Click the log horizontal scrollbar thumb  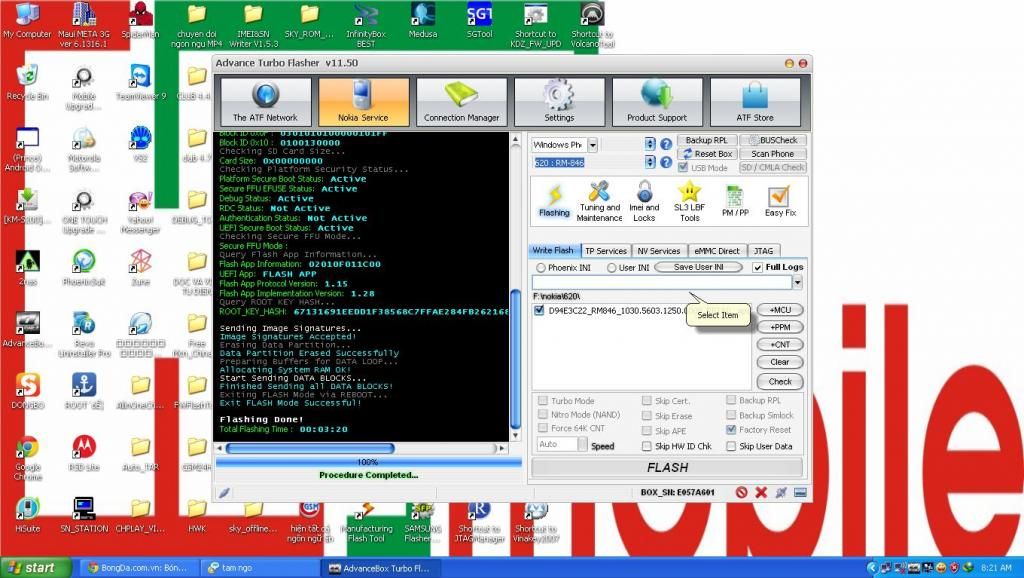point(310,448)
